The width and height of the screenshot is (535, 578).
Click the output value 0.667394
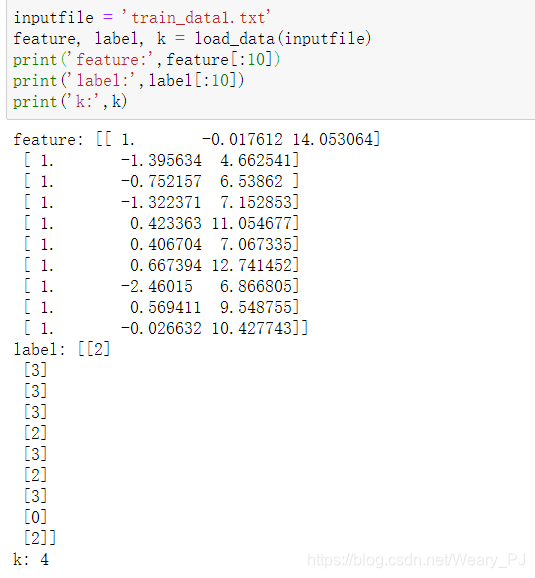tap(166, 266)
